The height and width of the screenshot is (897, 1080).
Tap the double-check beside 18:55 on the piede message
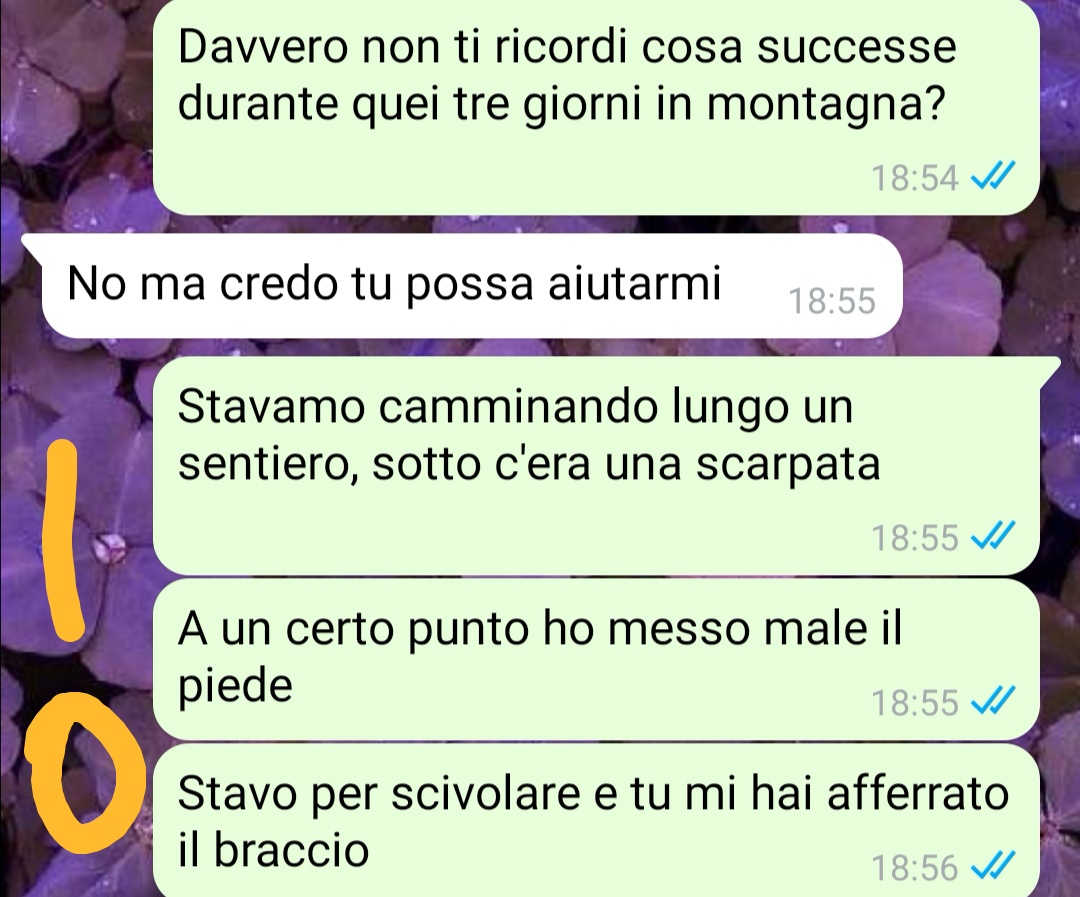(993, 701)
